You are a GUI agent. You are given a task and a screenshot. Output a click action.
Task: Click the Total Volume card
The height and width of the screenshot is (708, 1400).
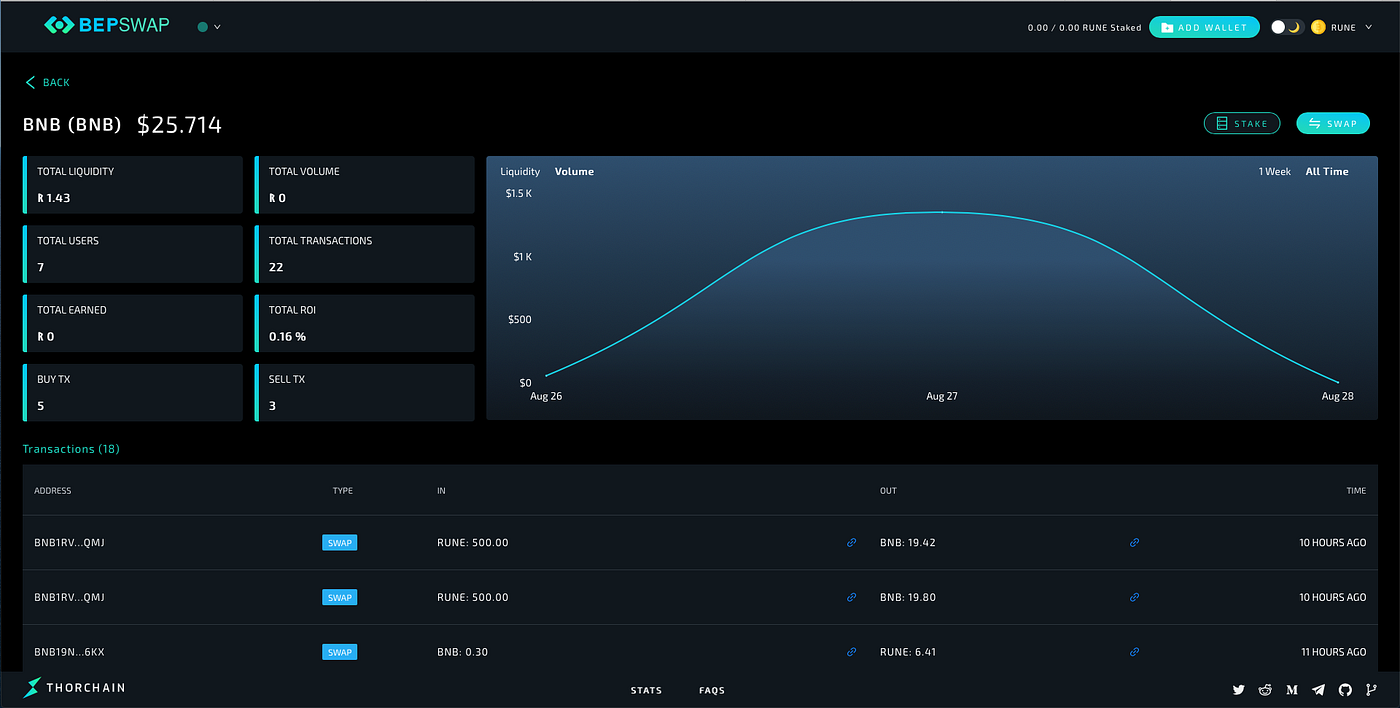click(365, 185)
